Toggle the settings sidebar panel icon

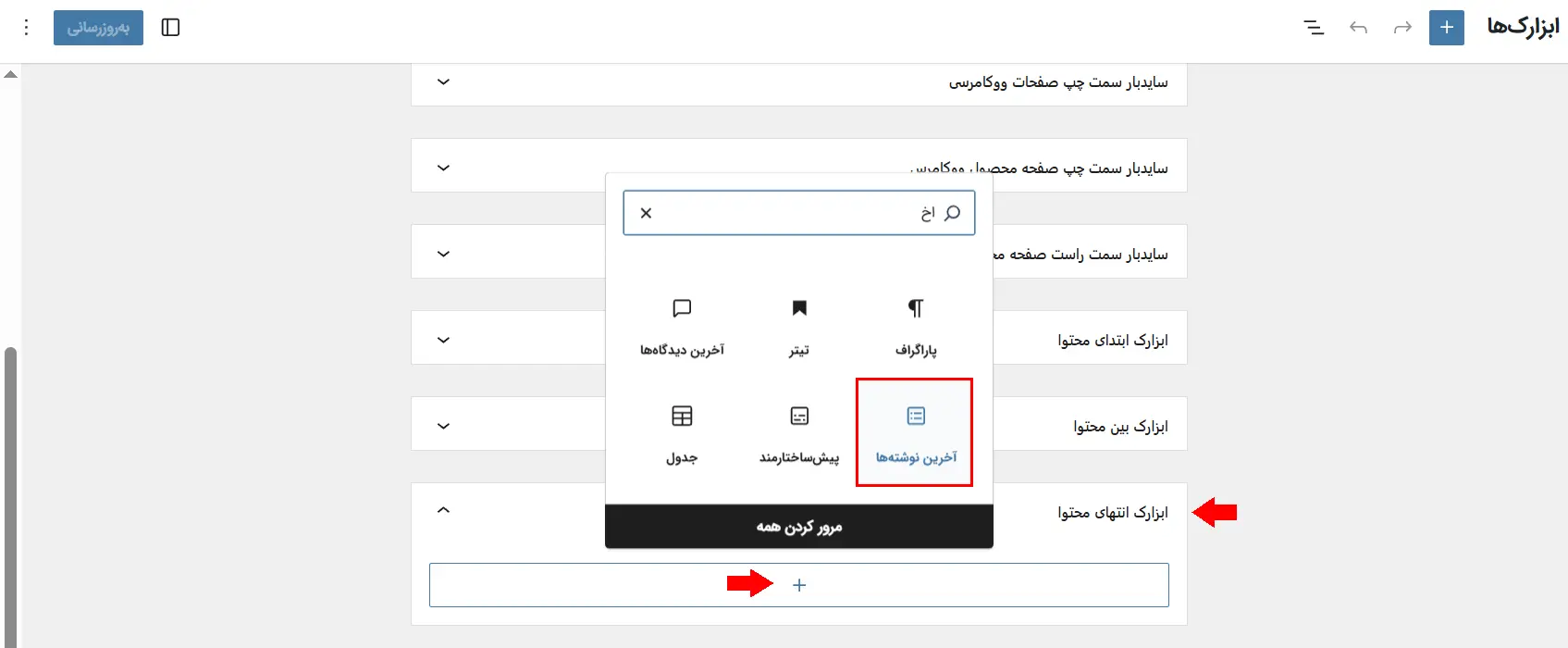coord(170,28)
